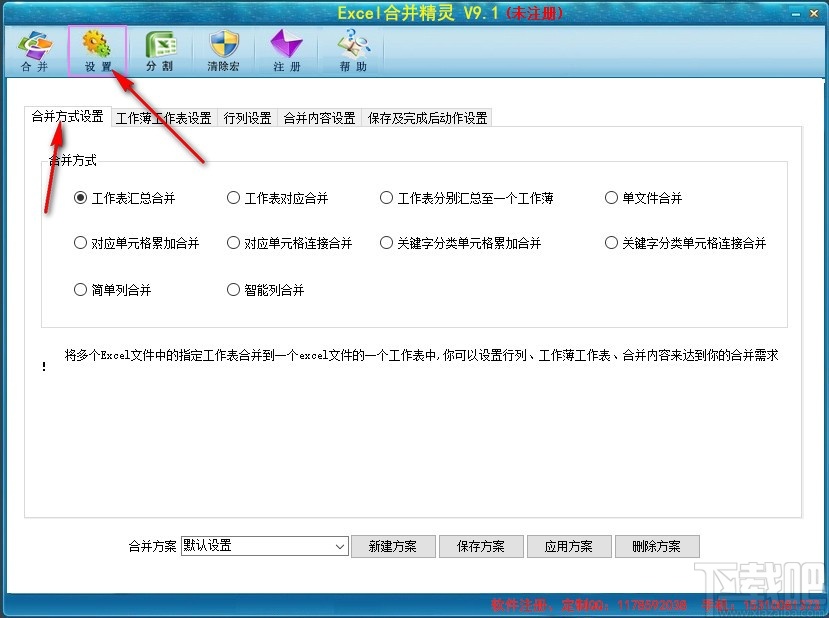829x618 pixels.
Task: Select 工作表对应合并 radio option
Action: [x=278, y=198]
